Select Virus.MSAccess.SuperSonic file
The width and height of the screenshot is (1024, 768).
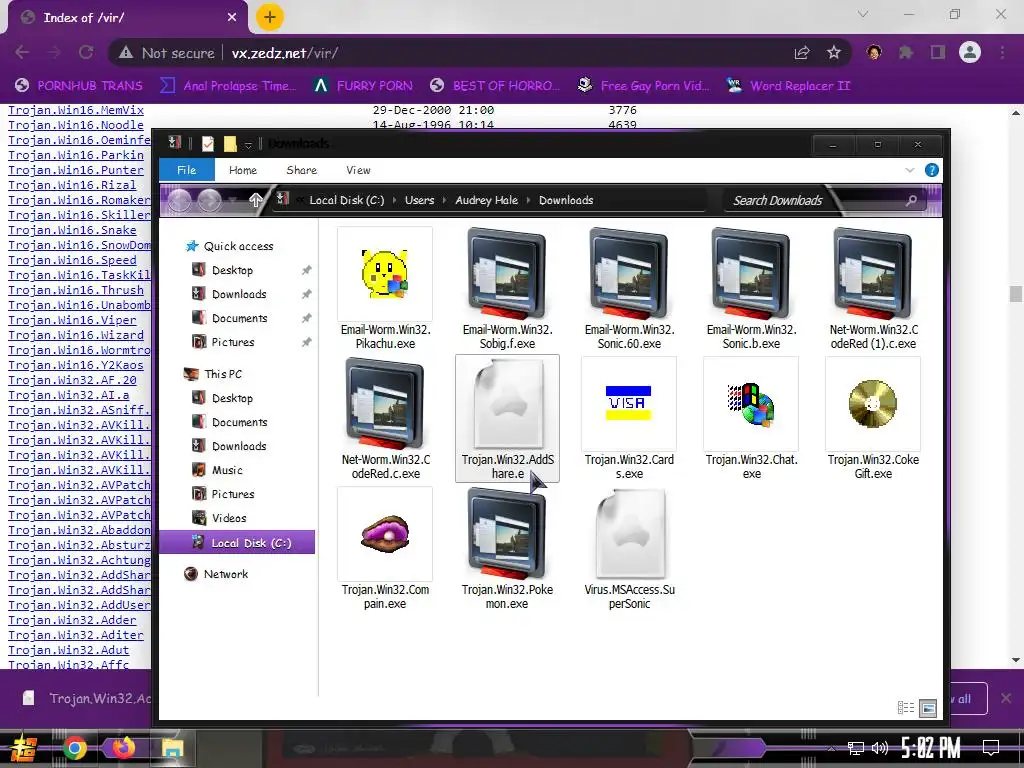[629, 549]
